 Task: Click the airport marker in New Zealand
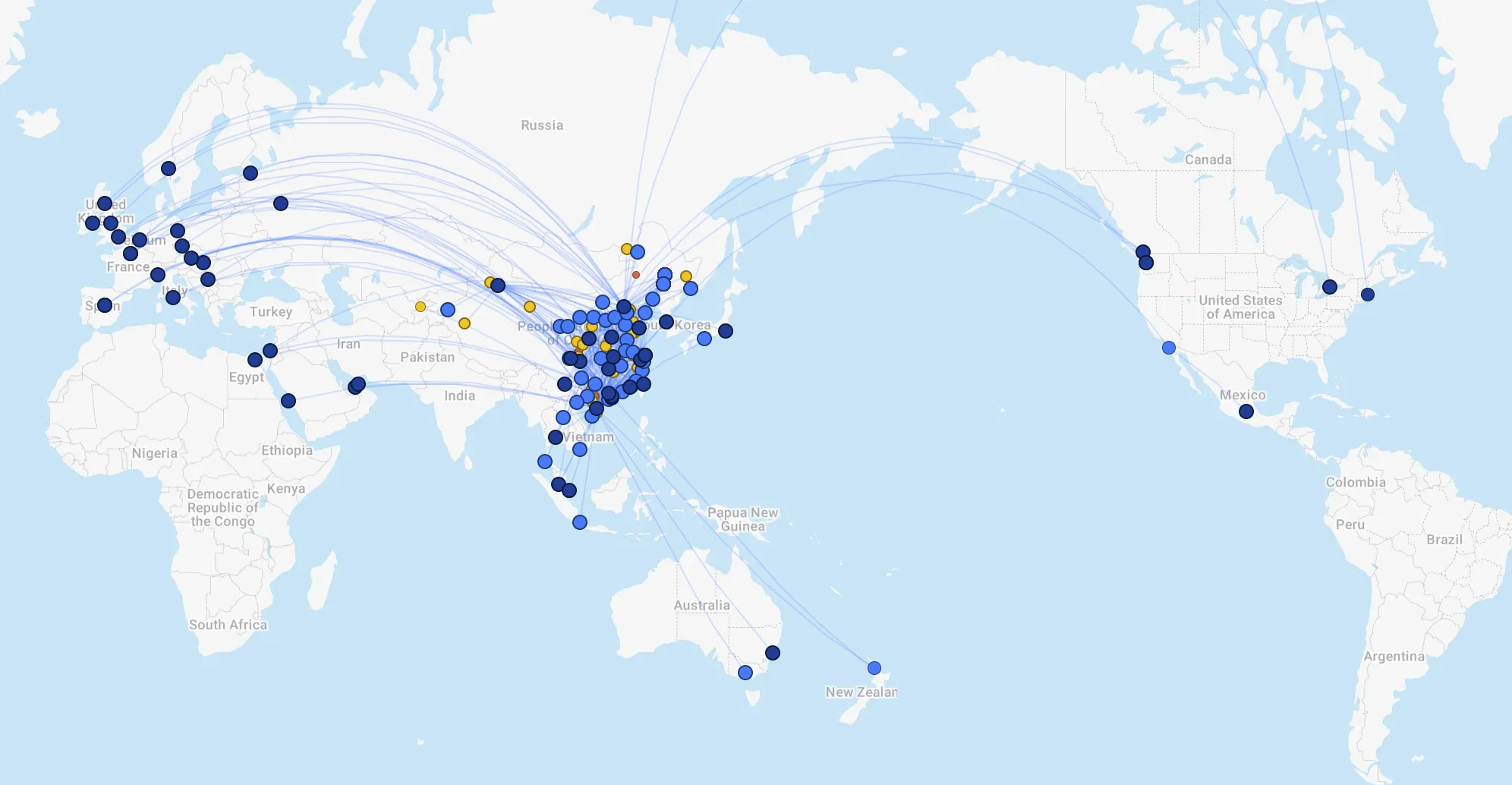874,668
